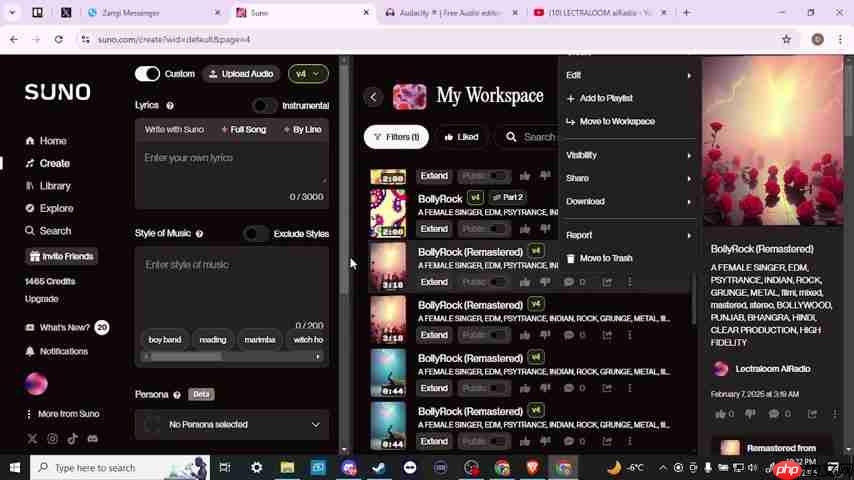Open BollyRock Part 2 track thumbnail
Screen dimensions: 854x480
click(388, 214)
